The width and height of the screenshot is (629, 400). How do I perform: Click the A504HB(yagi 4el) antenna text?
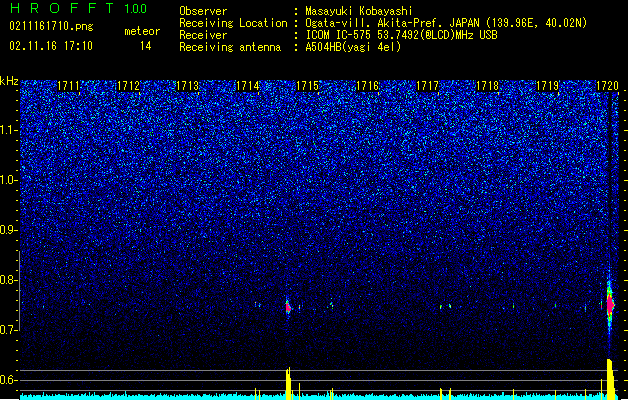[x=353, y=47]
